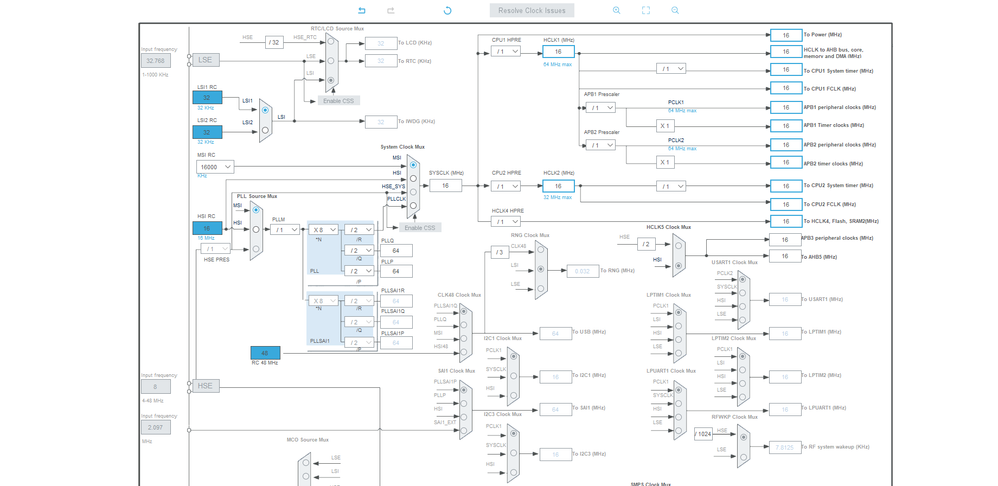Screen dimensions: 998x486
Task: Click the zoom out magnifier icon
Action: point(675,11)
